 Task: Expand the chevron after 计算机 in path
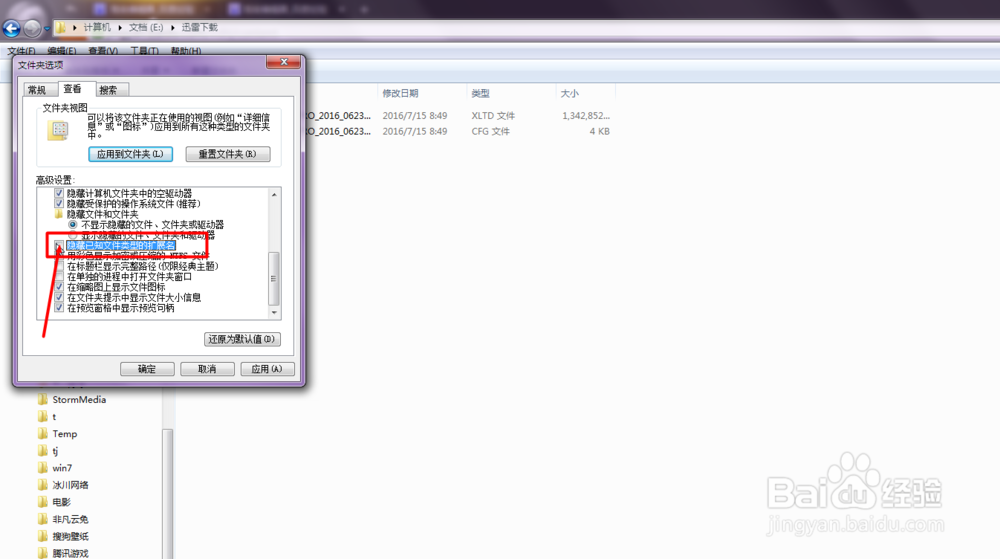pyautogui.click(x=120, y=27)
